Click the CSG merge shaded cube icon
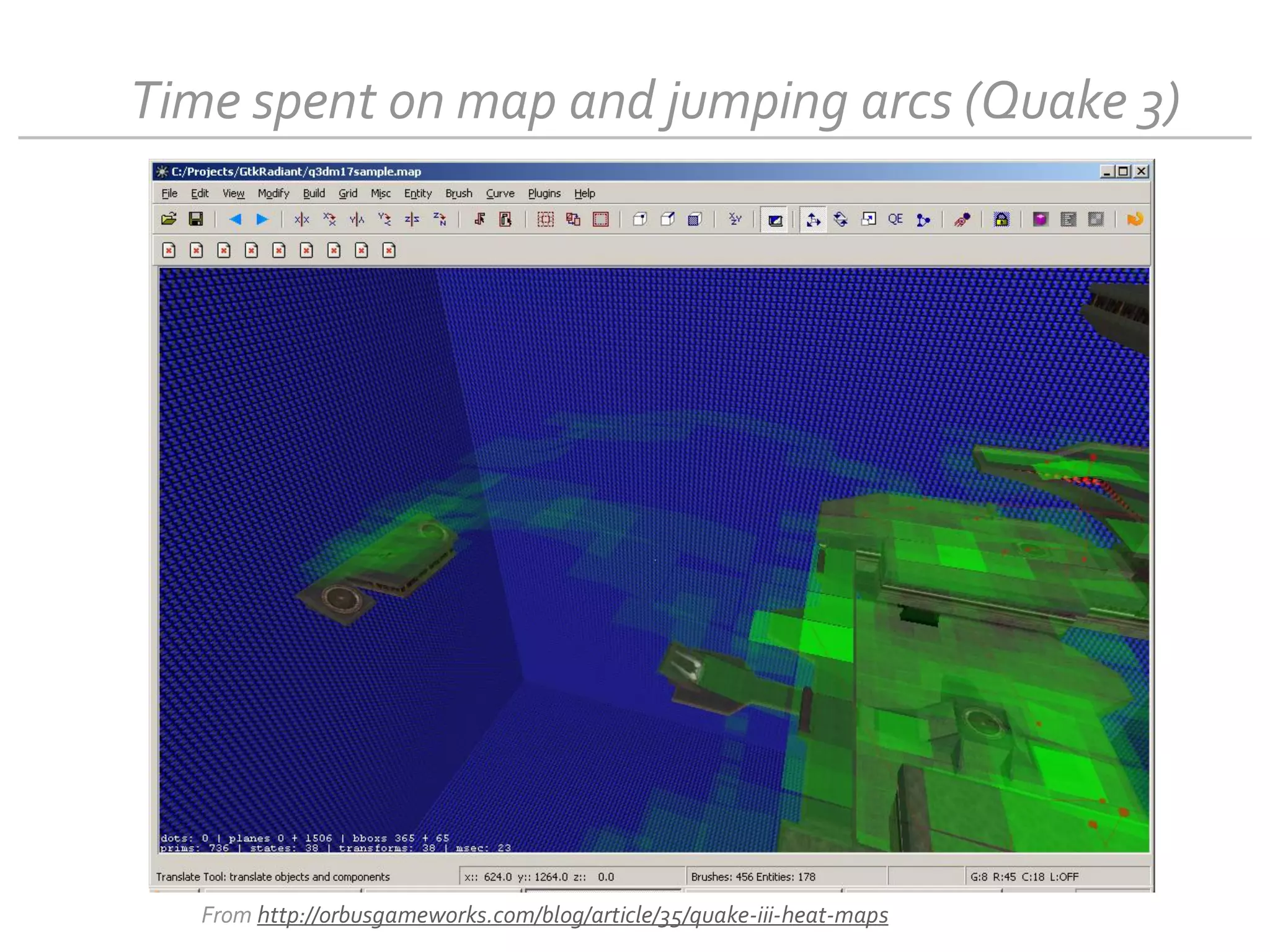The height and width of the screenshot is (952, 1270). point(695,219)
